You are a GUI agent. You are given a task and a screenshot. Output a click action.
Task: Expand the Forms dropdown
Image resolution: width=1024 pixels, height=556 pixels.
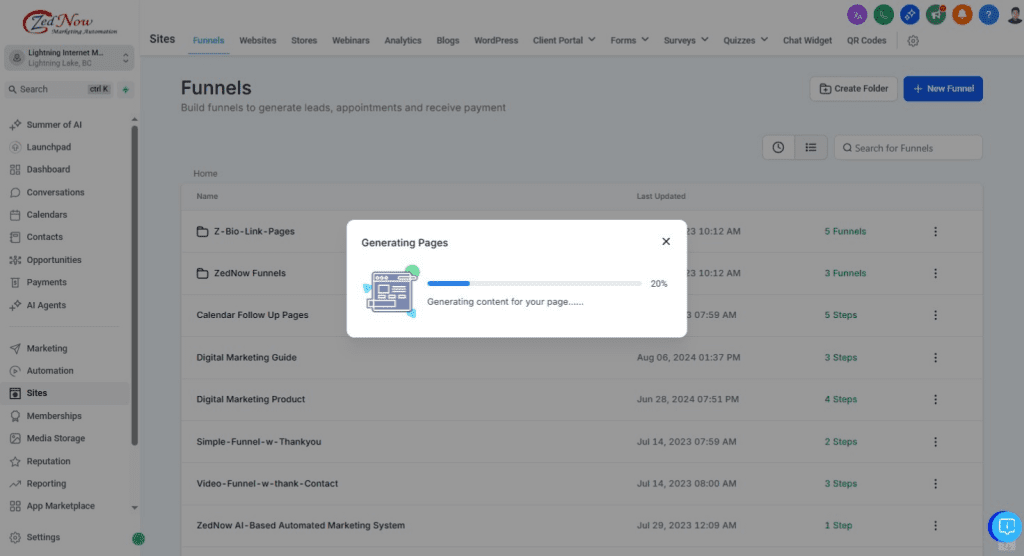(x=629, y=41)
